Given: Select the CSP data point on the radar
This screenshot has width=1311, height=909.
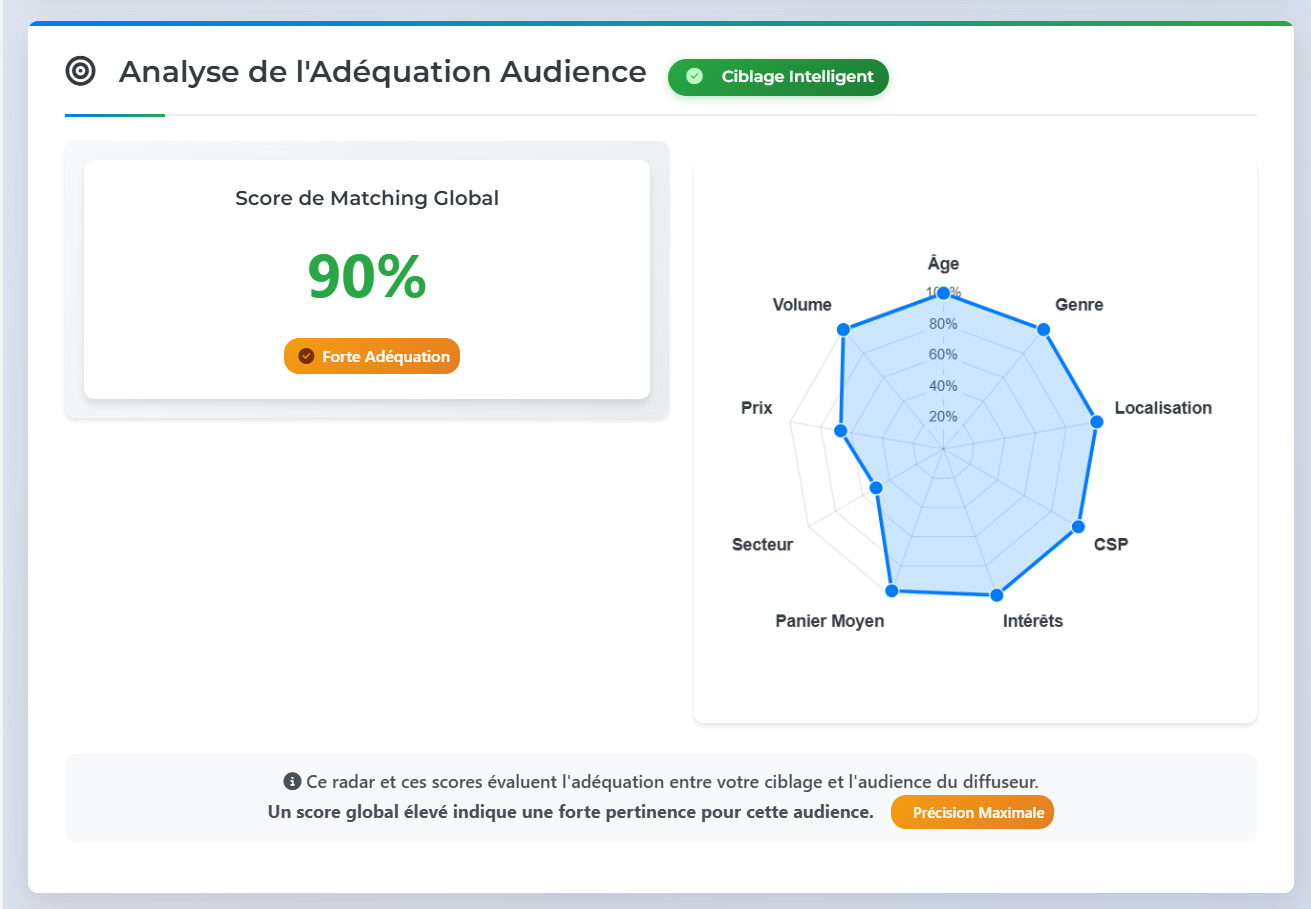Looking at the screenshot, I should 1079,525.
